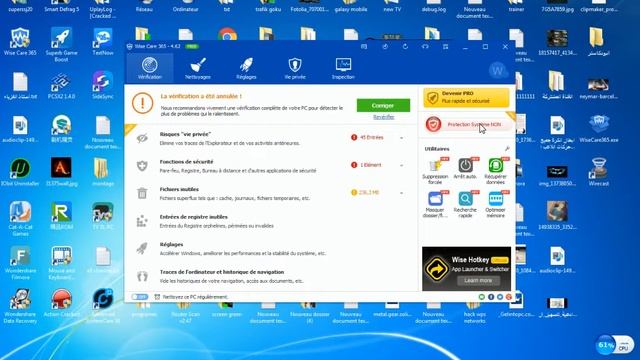Open PCSX2 1.4.0 desktop shortcut
This screenshot has width=640, height=360.
coord(61,86)
